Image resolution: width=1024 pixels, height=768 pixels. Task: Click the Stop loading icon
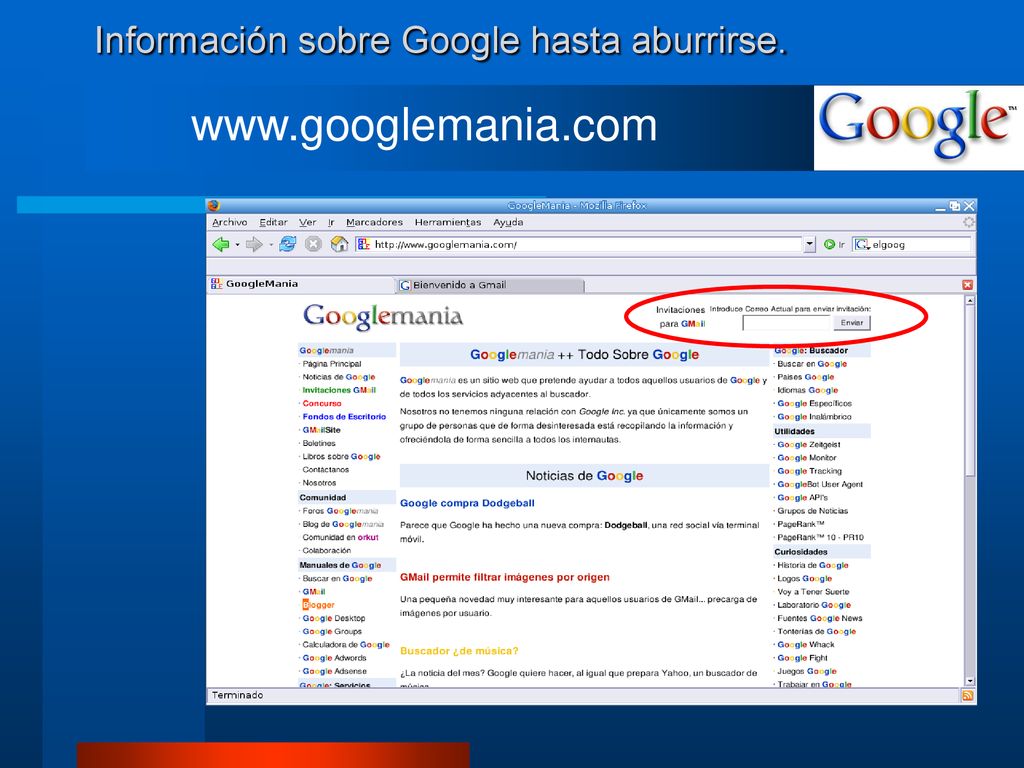click(313, 244)
